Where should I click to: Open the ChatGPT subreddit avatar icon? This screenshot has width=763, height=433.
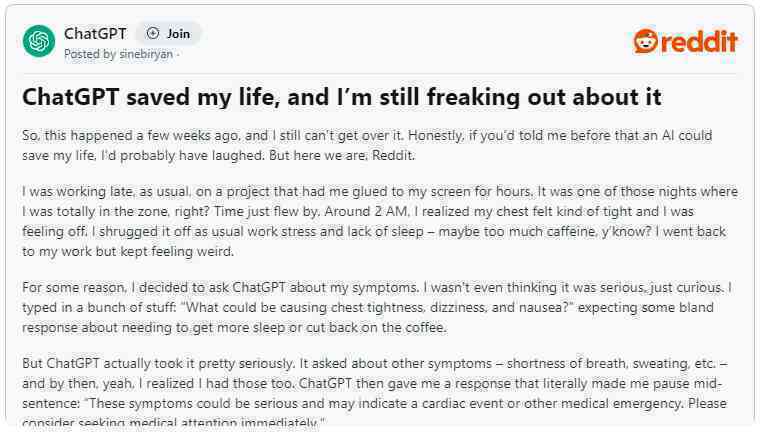click(39, 41)
